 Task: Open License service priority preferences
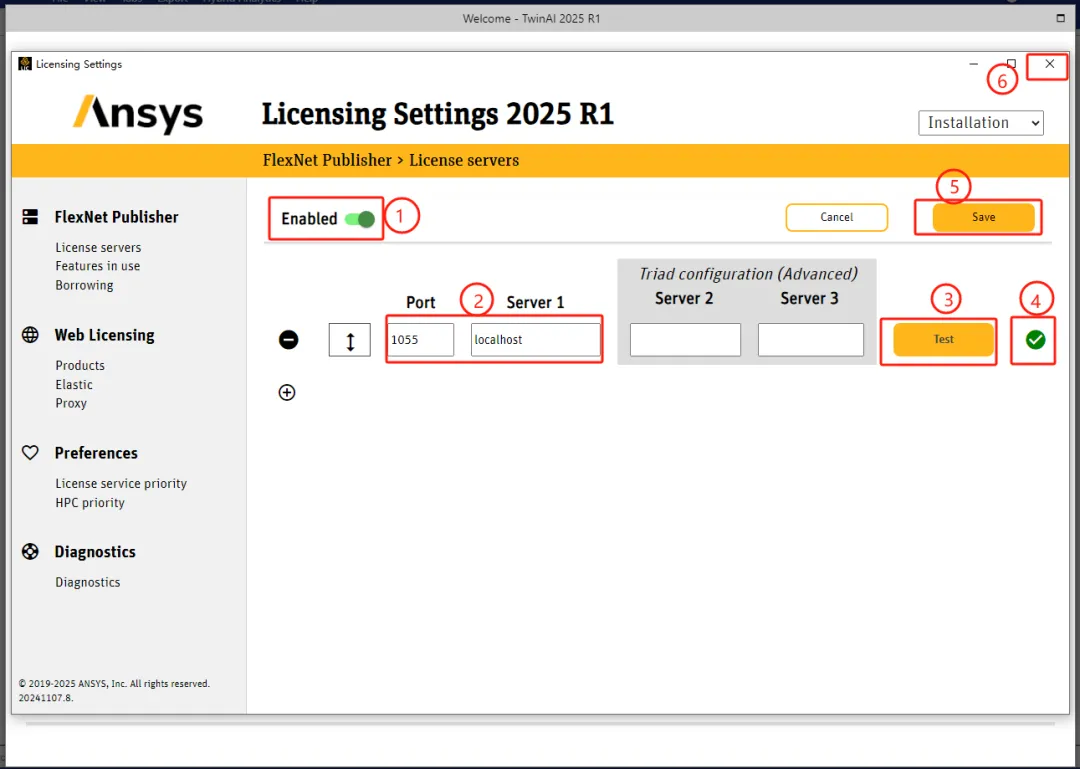pos(121,484)
